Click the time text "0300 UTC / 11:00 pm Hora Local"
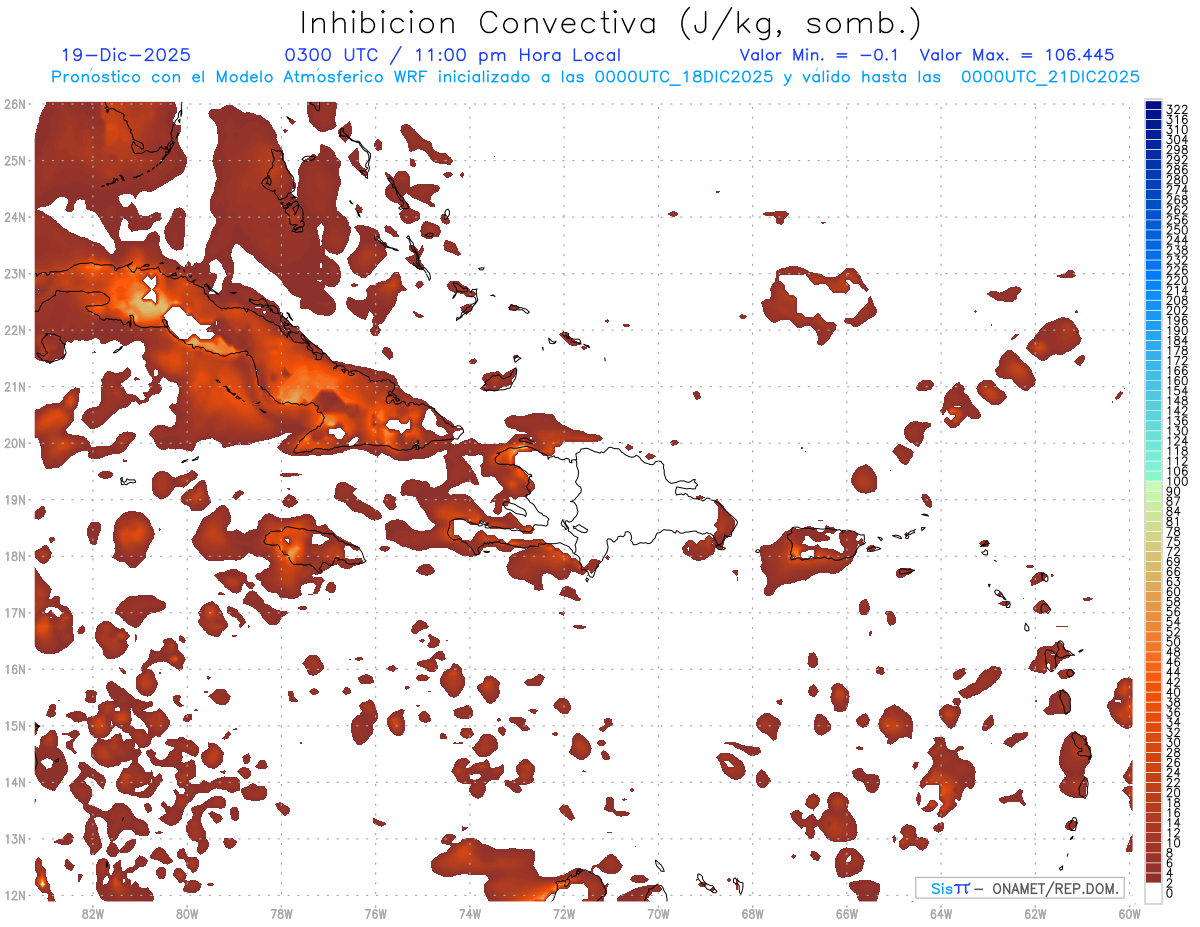The width and height of the screenshot is (1200, 927). tap(453, 56)
